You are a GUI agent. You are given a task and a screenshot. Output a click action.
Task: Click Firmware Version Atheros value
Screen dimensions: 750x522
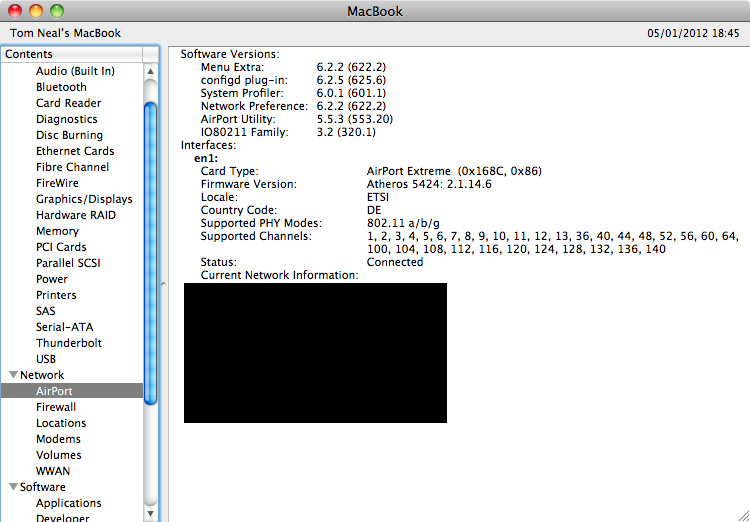tap(429, 184)
